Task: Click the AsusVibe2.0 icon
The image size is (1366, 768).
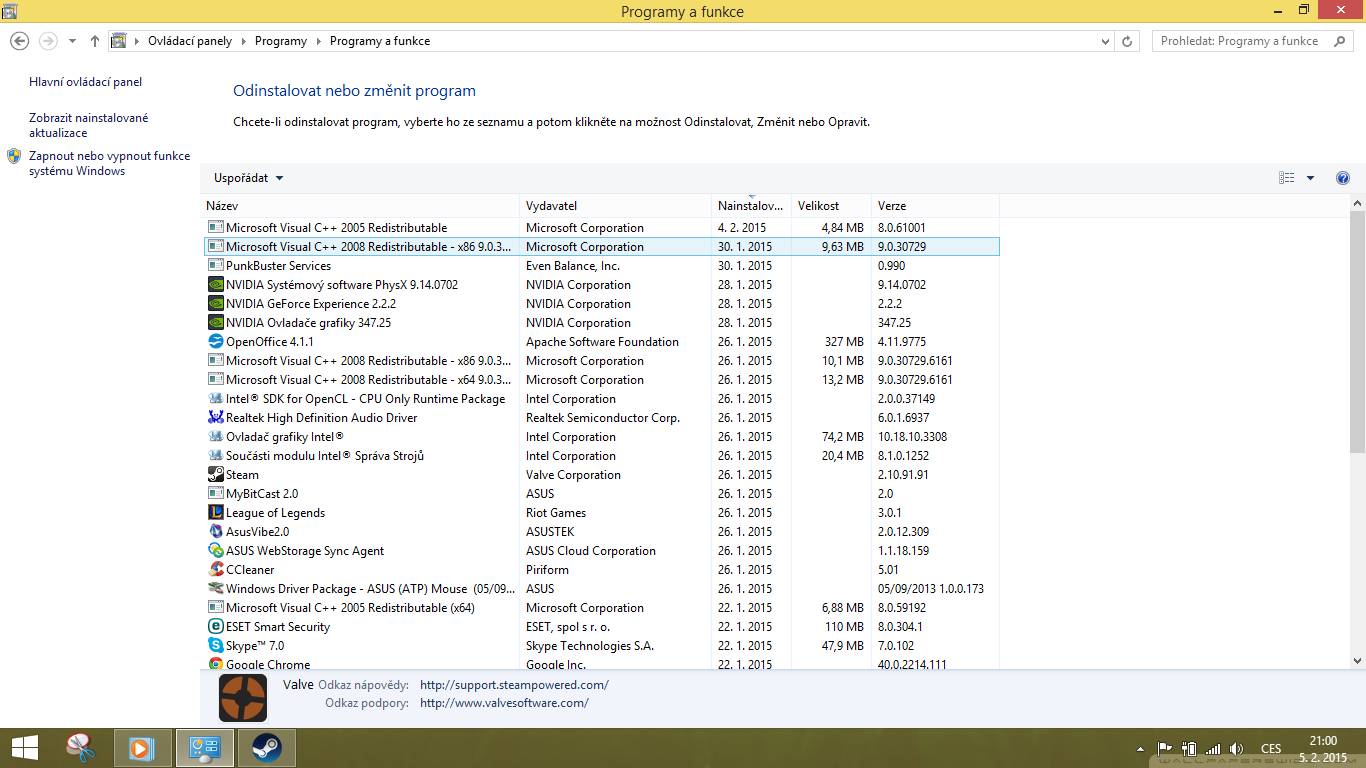Action: 215,531
